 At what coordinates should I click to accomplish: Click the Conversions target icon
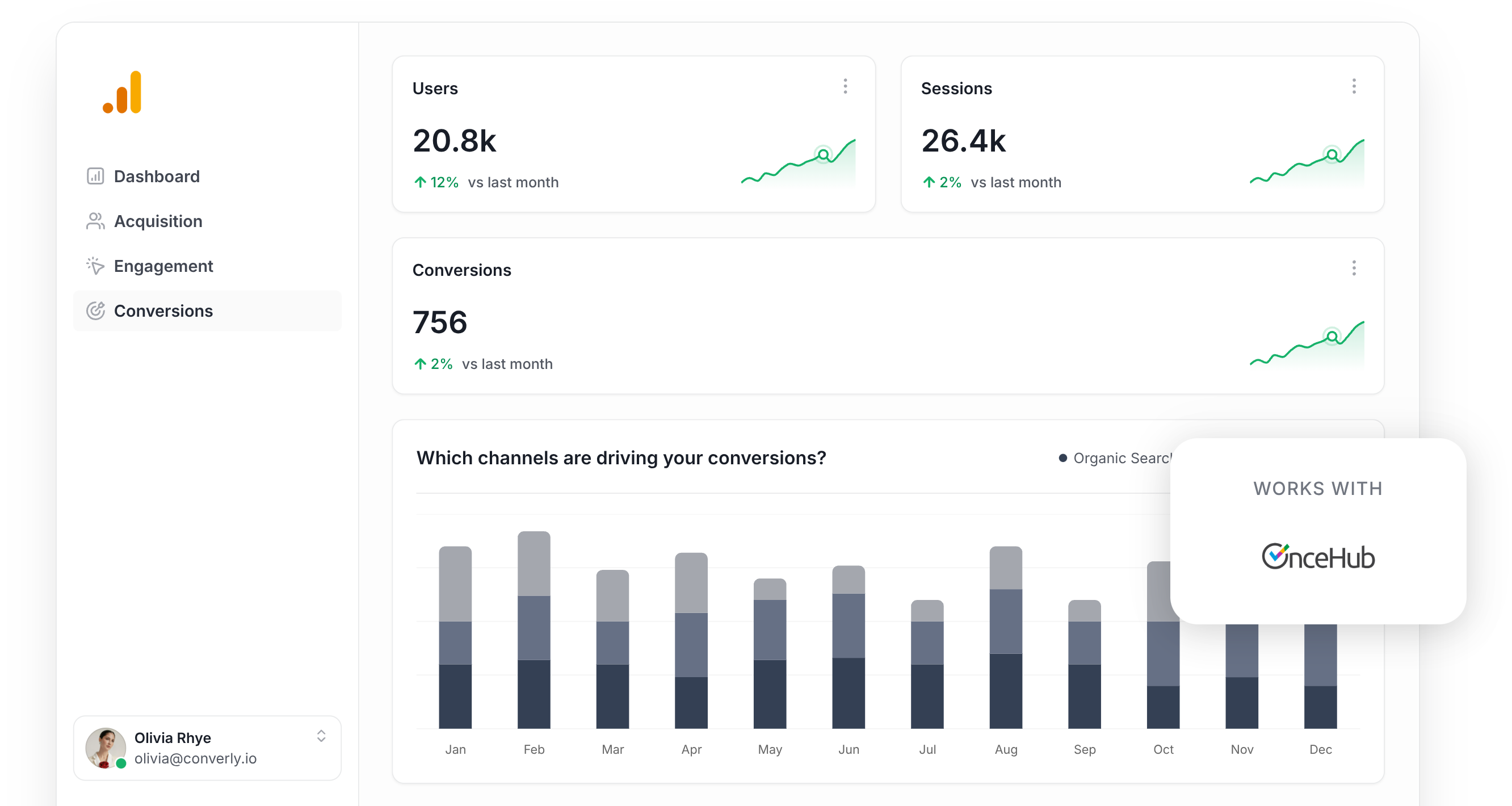tap(95, 311)
